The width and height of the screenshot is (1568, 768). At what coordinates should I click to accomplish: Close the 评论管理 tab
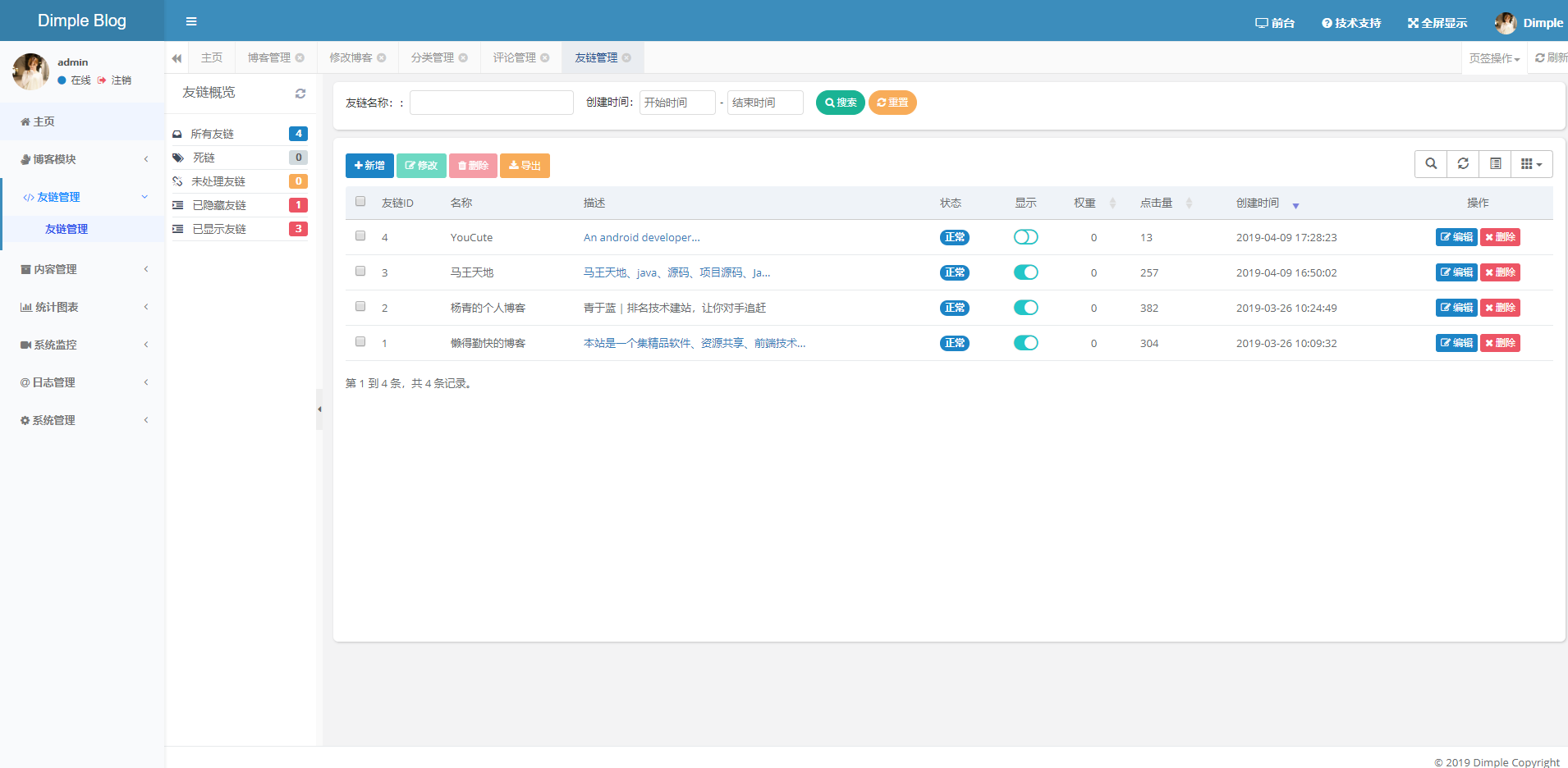[x=545, y=57]
